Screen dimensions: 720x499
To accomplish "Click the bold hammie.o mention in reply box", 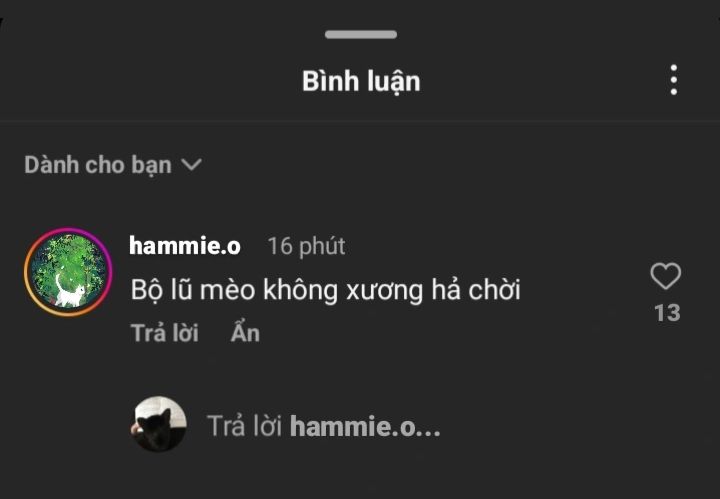I will [366, 426].
